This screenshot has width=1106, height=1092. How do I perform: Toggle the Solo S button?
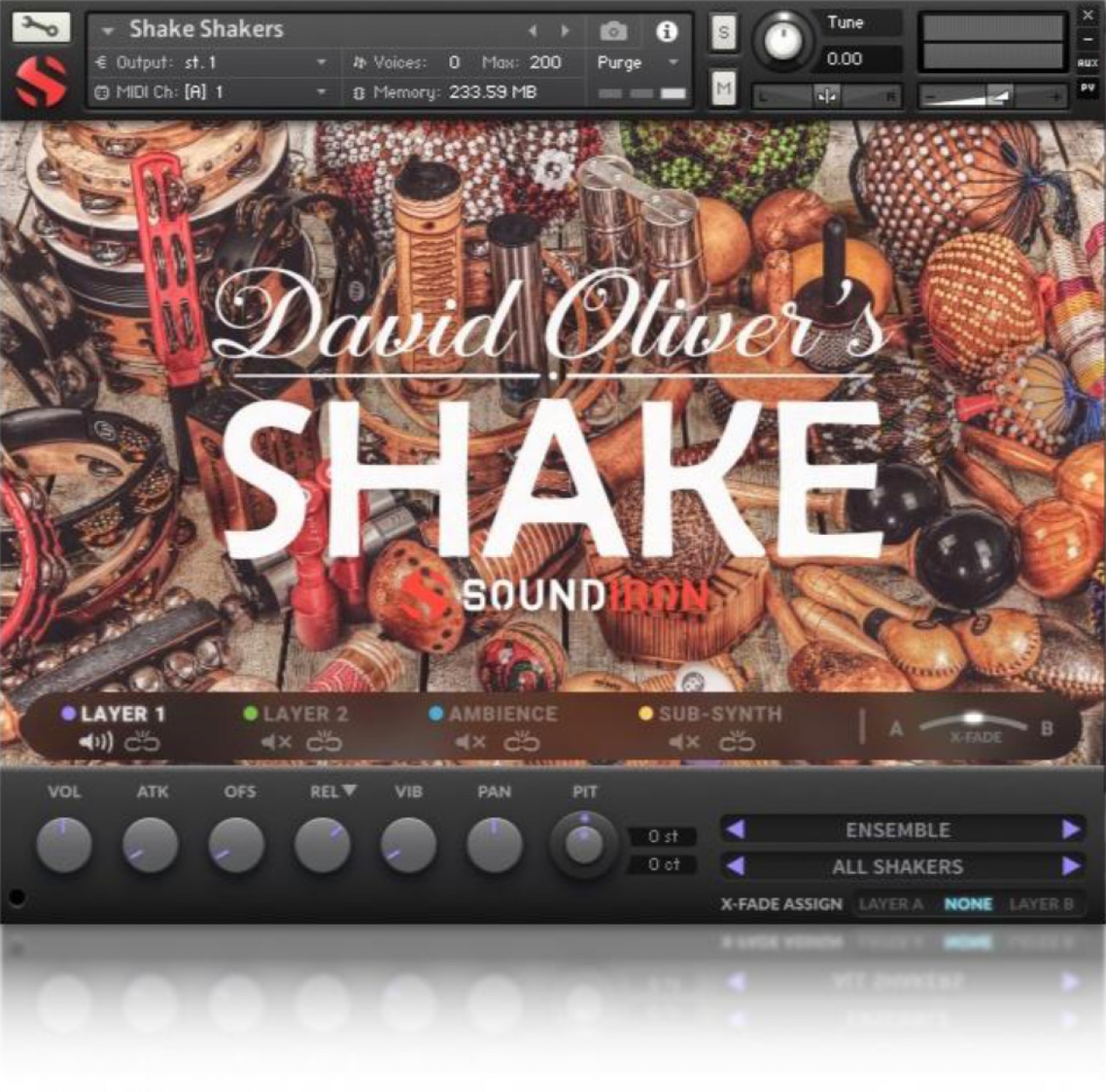(723, 33)
